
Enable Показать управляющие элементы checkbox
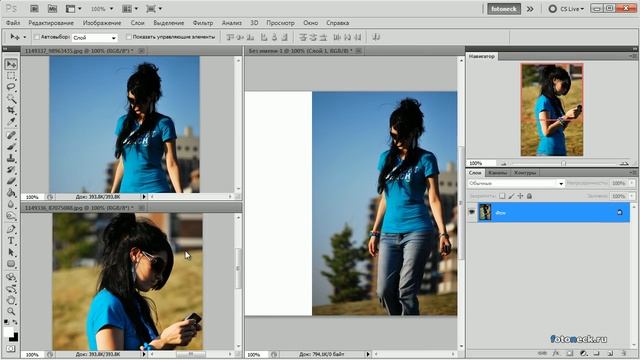tap(128, 37)
